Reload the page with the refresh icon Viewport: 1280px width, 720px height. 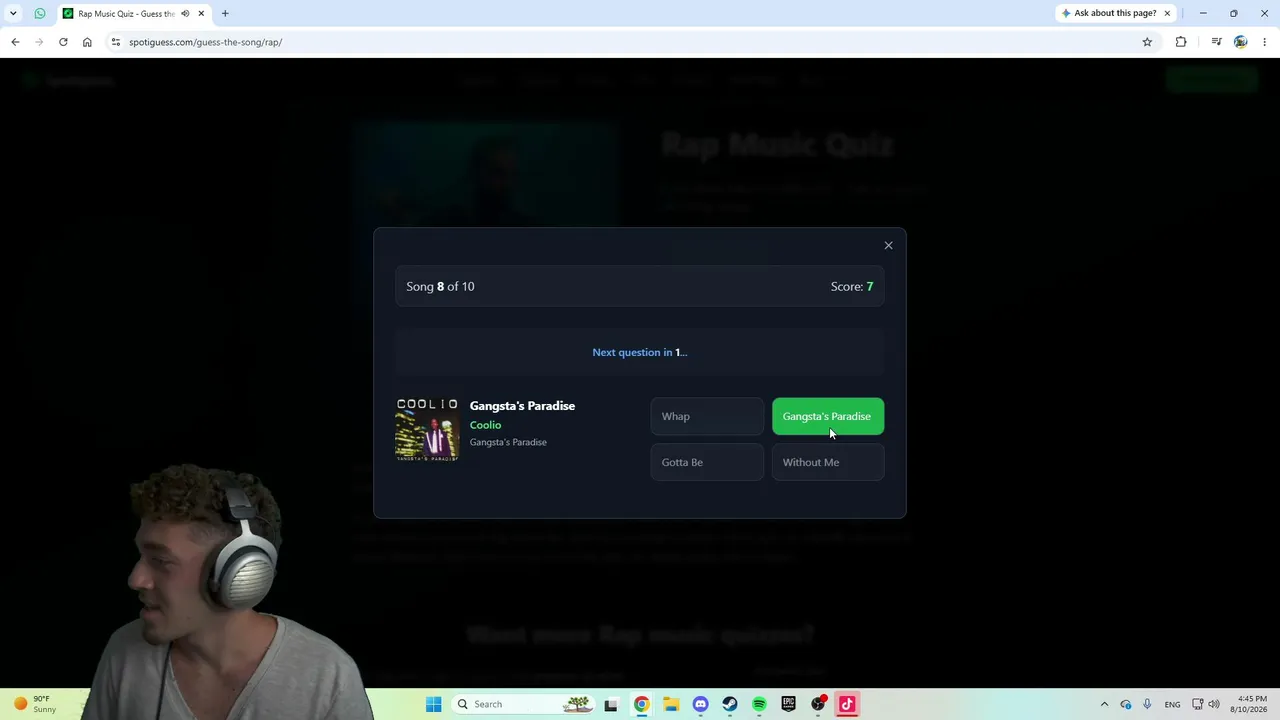(x=63, y=42)
